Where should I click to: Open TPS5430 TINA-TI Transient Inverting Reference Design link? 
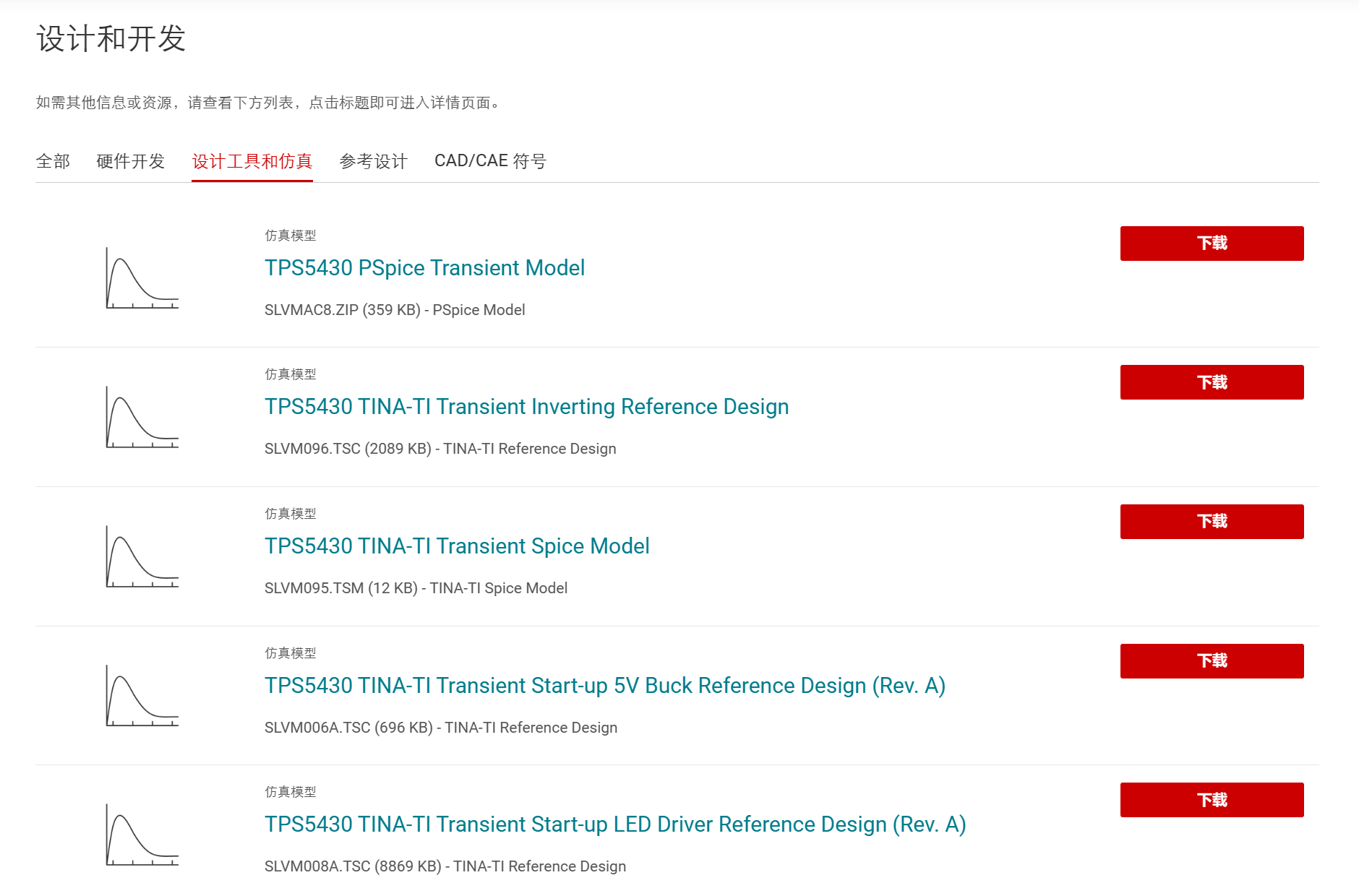[527, 407]
